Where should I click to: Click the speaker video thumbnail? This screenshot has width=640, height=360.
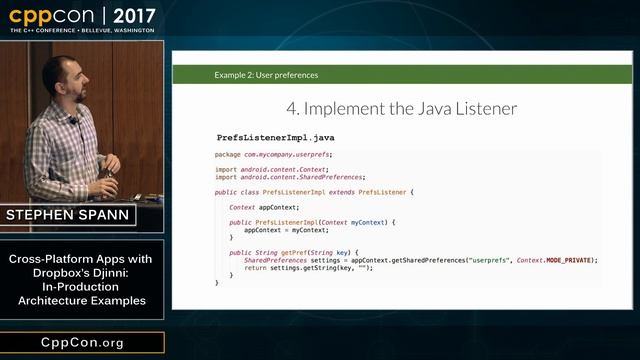(82, 136)
